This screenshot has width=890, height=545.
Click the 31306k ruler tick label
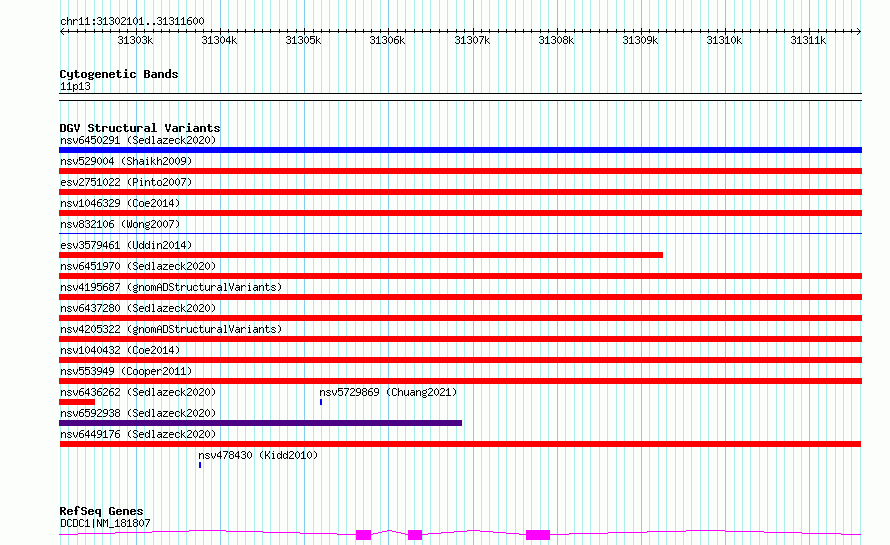coord(387,40)
